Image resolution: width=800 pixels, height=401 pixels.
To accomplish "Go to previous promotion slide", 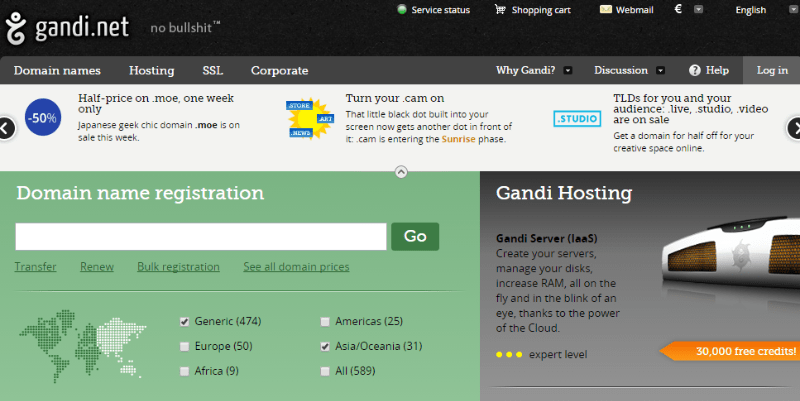I will (x=6, y=128).
